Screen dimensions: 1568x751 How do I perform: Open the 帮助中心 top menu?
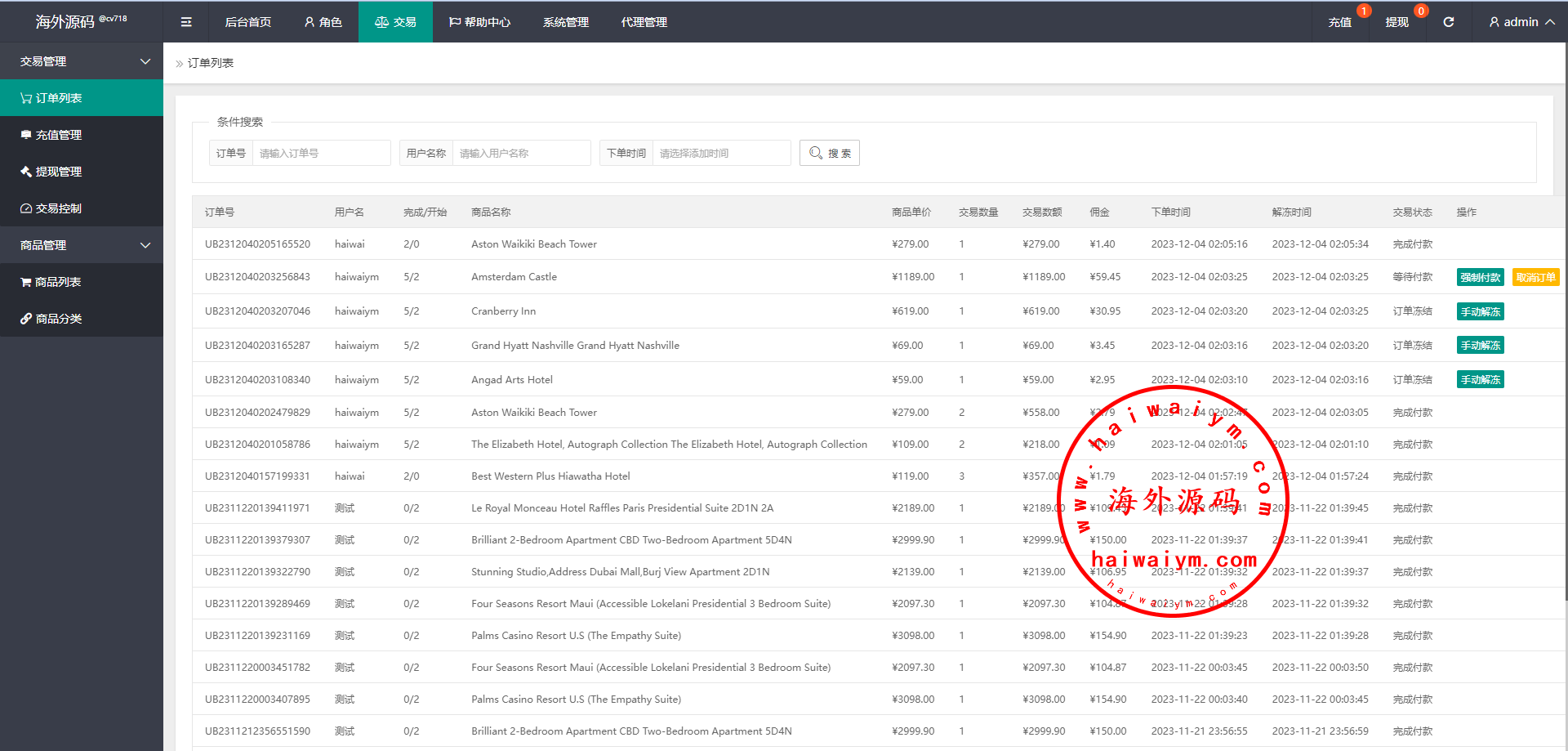coord(479,22)
